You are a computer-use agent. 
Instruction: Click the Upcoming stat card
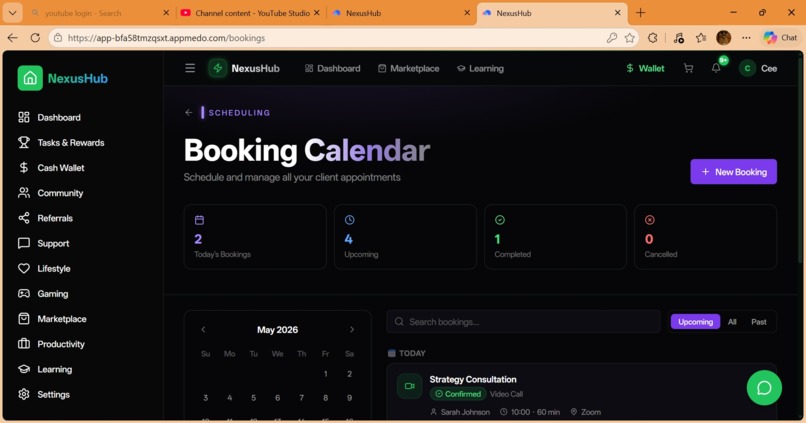(405, 237)
